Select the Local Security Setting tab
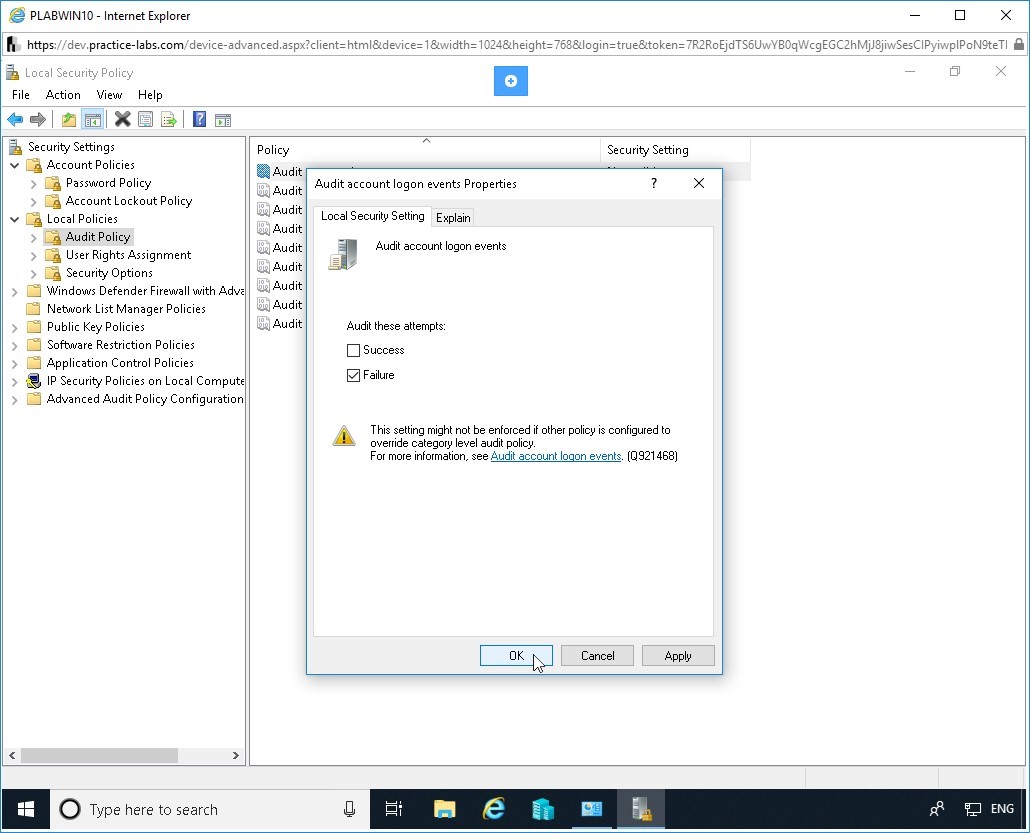Image resolution: width=1030 pixels, height=833 pixels. click(372, 215)
